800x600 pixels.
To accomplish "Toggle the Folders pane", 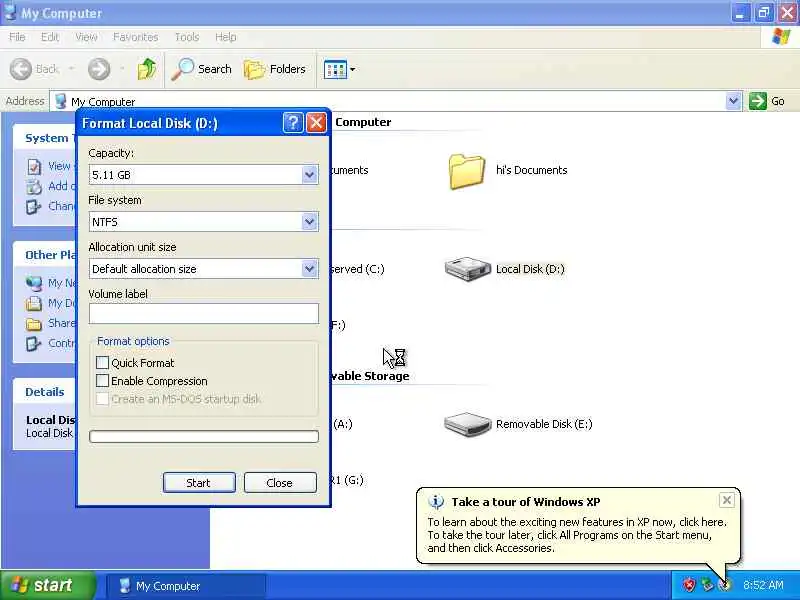I will click(x=275, y=69).
